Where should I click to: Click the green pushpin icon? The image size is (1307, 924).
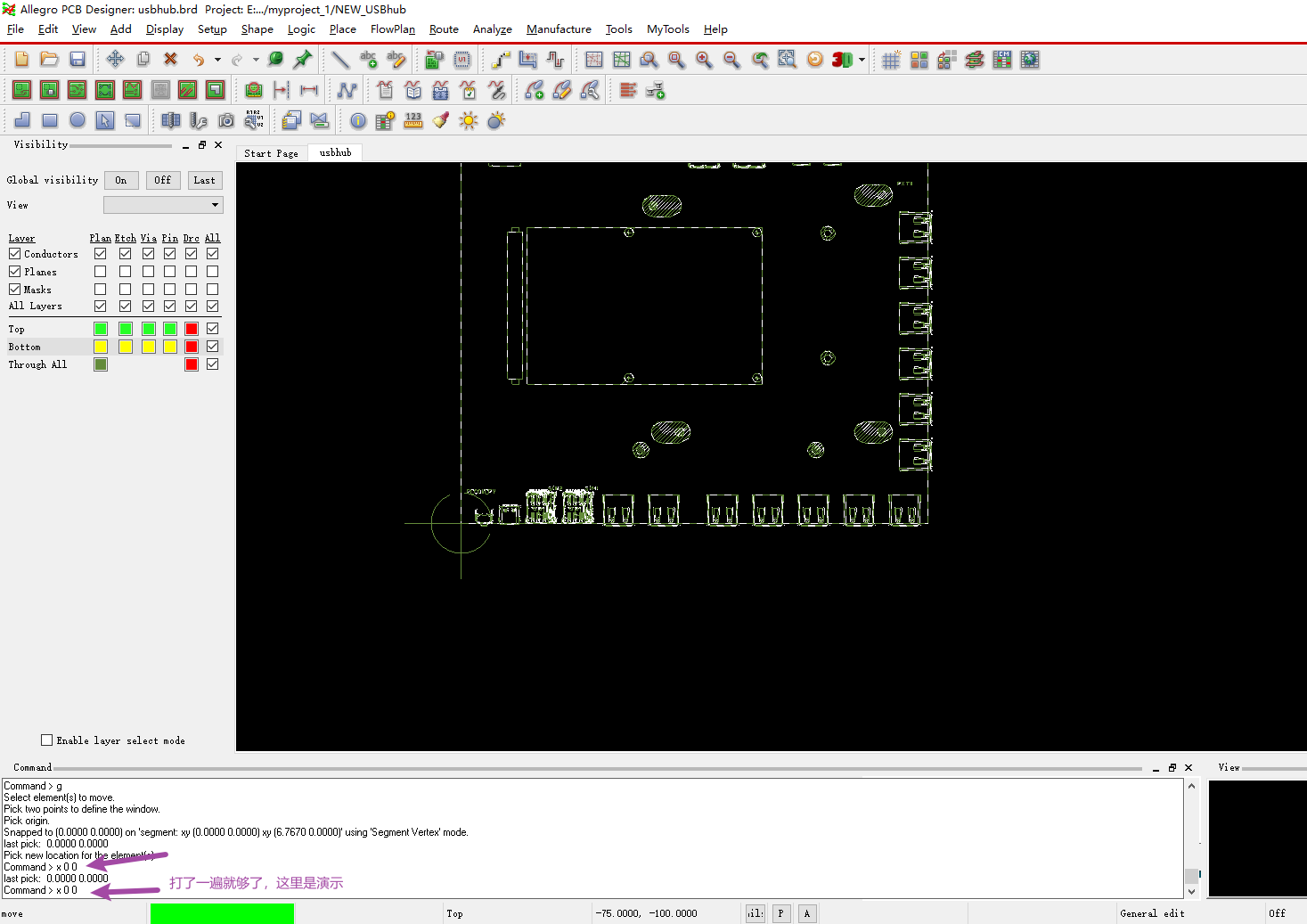[x=303, y=60]
